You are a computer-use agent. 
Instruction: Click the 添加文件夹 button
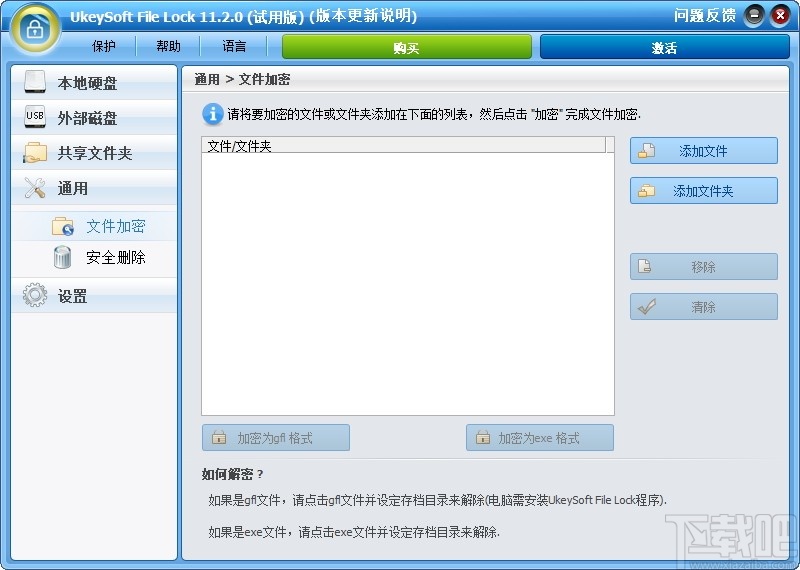point(704,191)
